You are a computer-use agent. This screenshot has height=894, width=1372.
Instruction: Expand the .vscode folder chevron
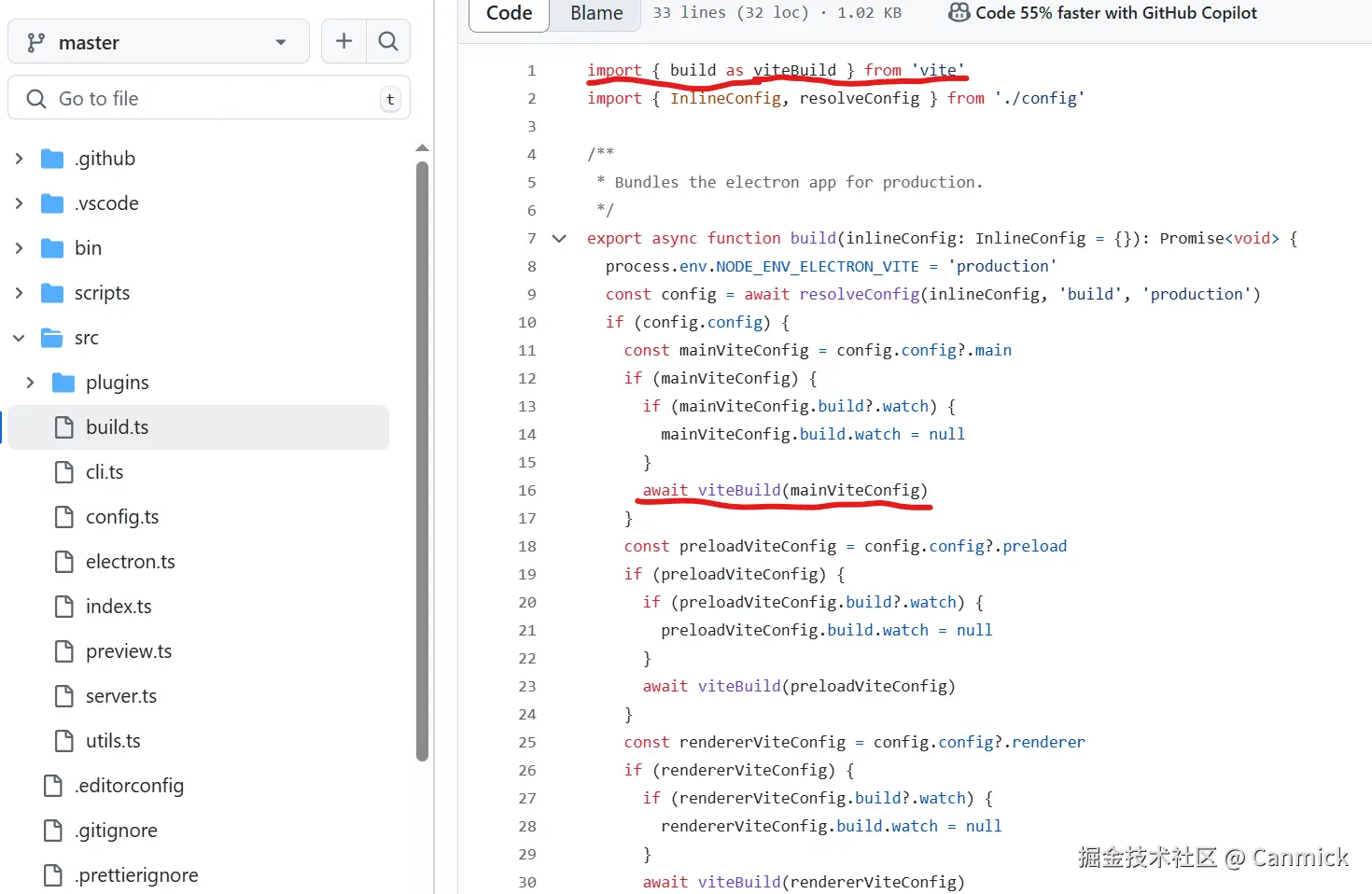pyautogui.click(x=19, y=203)
